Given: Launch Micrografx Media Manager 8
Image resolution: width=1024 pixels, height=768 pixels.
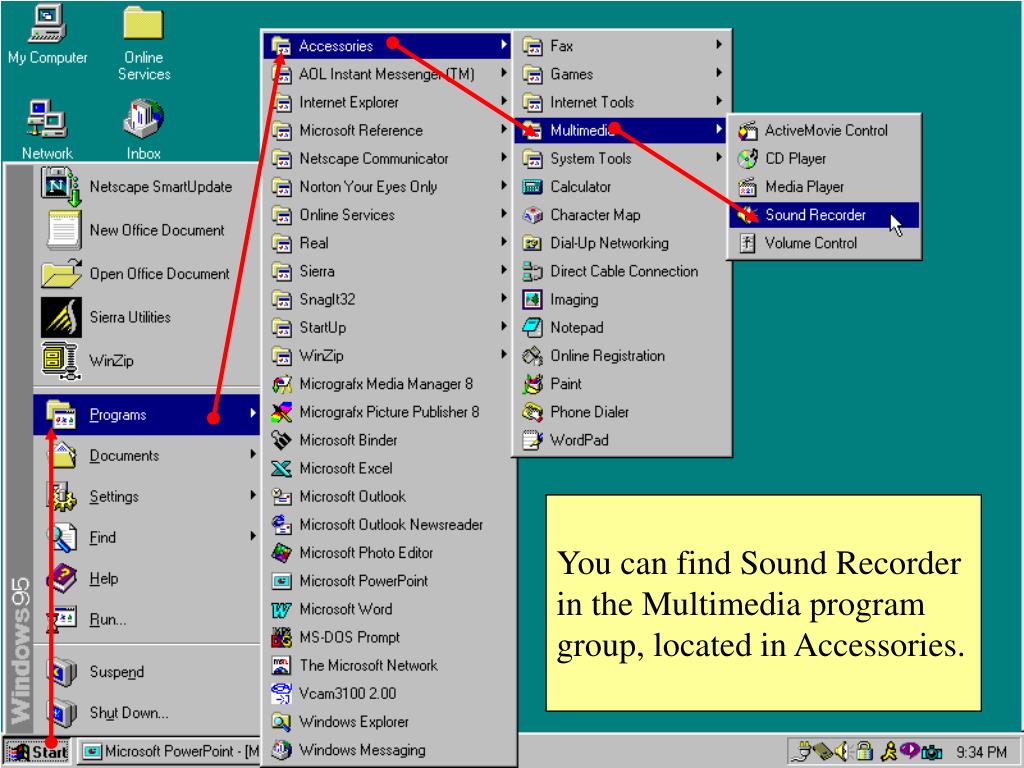Looking at the screenshot, I should tap(387, 383).
